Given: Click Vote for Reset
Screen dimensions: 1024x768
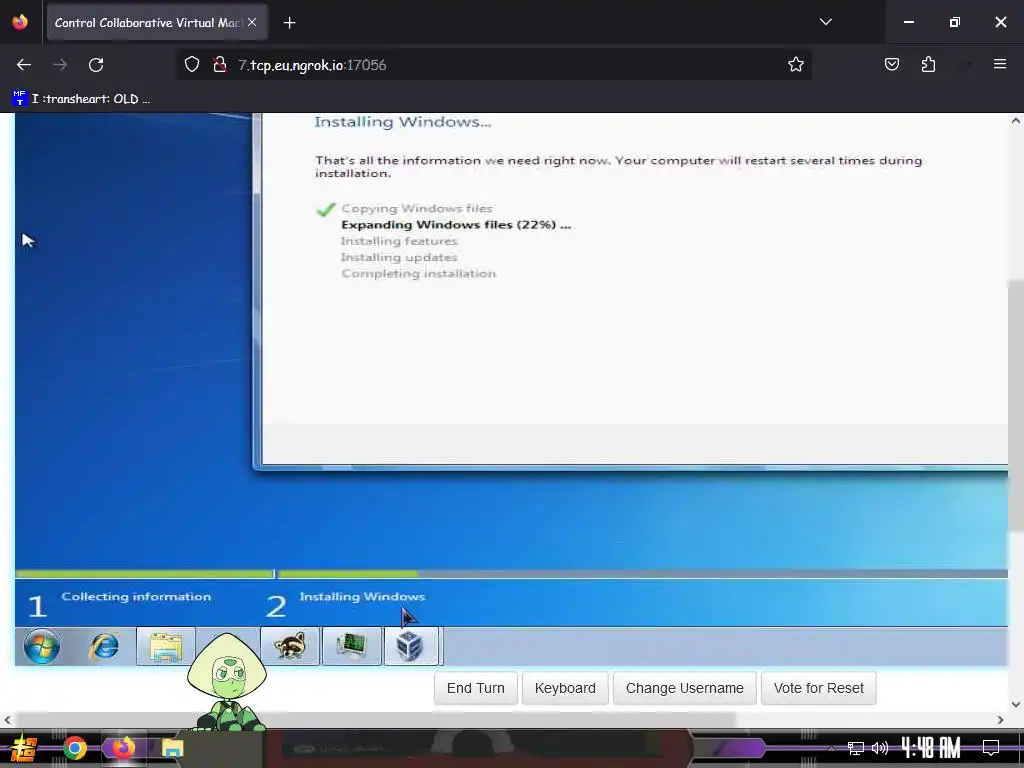Looking at the screenshot, I should point(818,688).
